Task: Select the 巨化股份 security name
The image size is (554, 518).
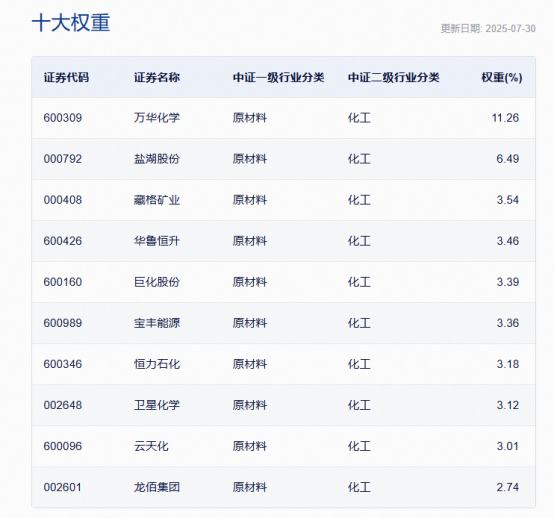Action: pyautogui.click(x=157, y=282)
